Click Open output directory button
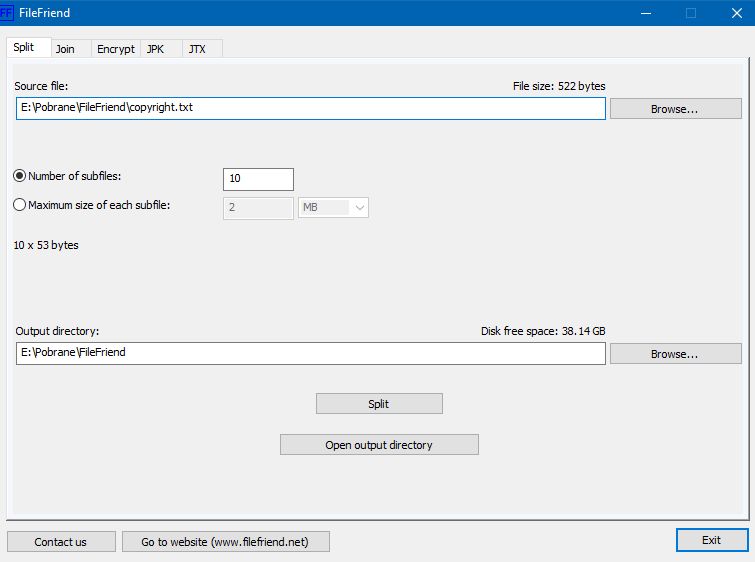Screen dimensions: 755x562 pos(379,445)
